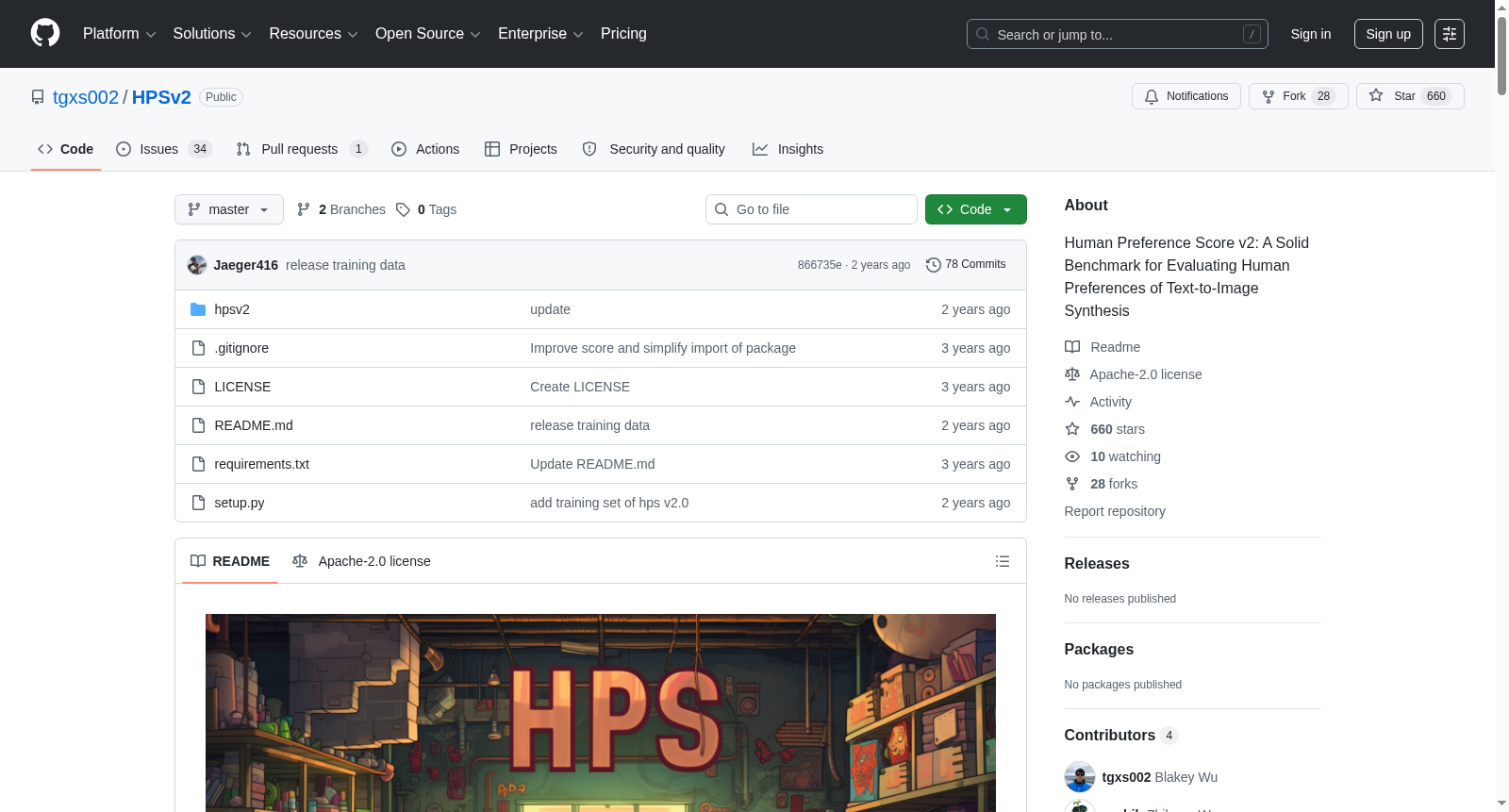Click Report repository link
1509x812 pixels.
pyautogui.click(x=1115, y=511)
